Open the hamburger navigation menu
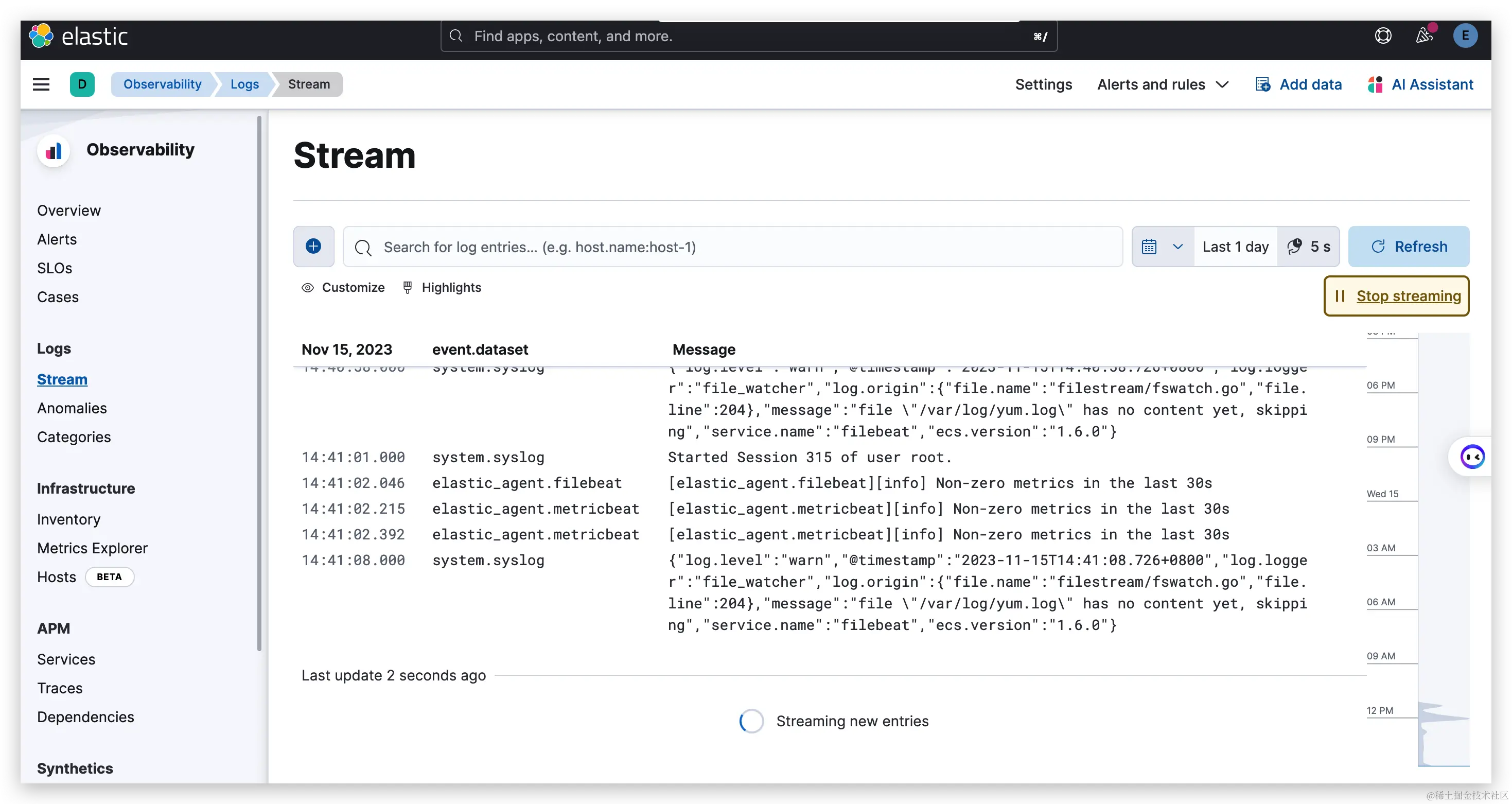The height and width of the screenshot is (804, 1512). [41, 84]
